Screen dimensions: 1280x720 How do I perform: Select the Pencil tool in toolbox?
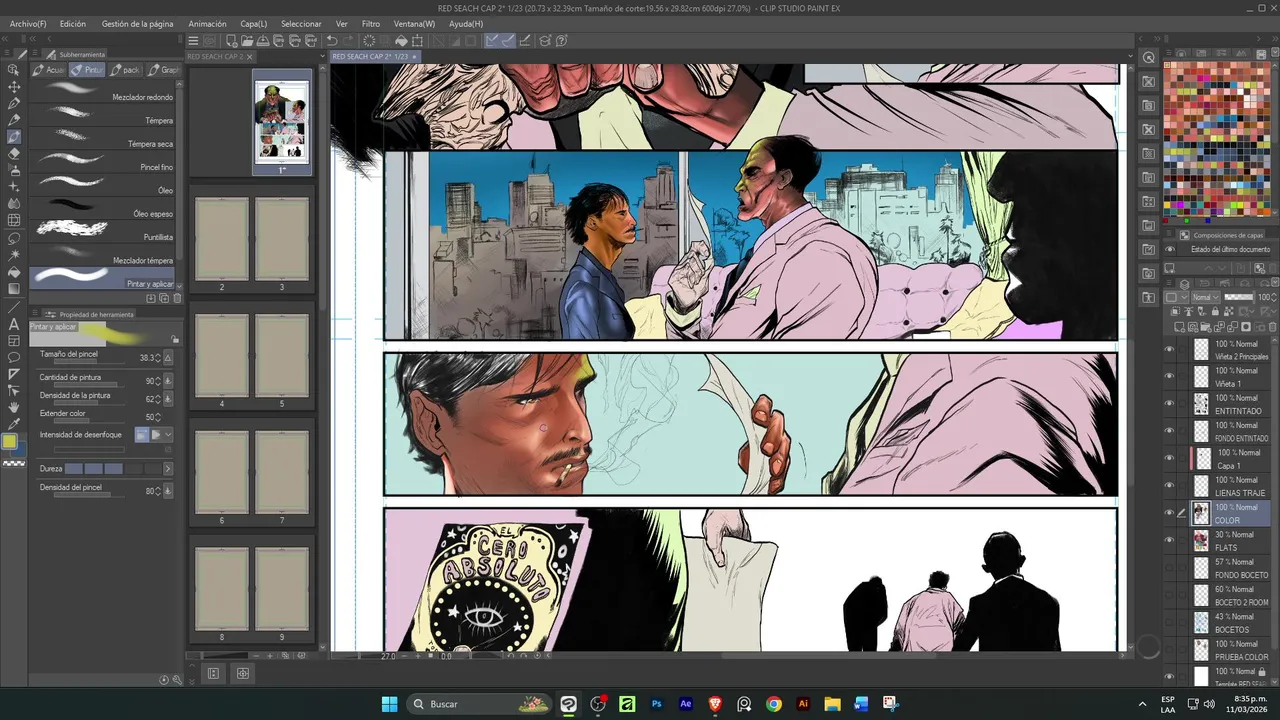click(x=14, y=120)
